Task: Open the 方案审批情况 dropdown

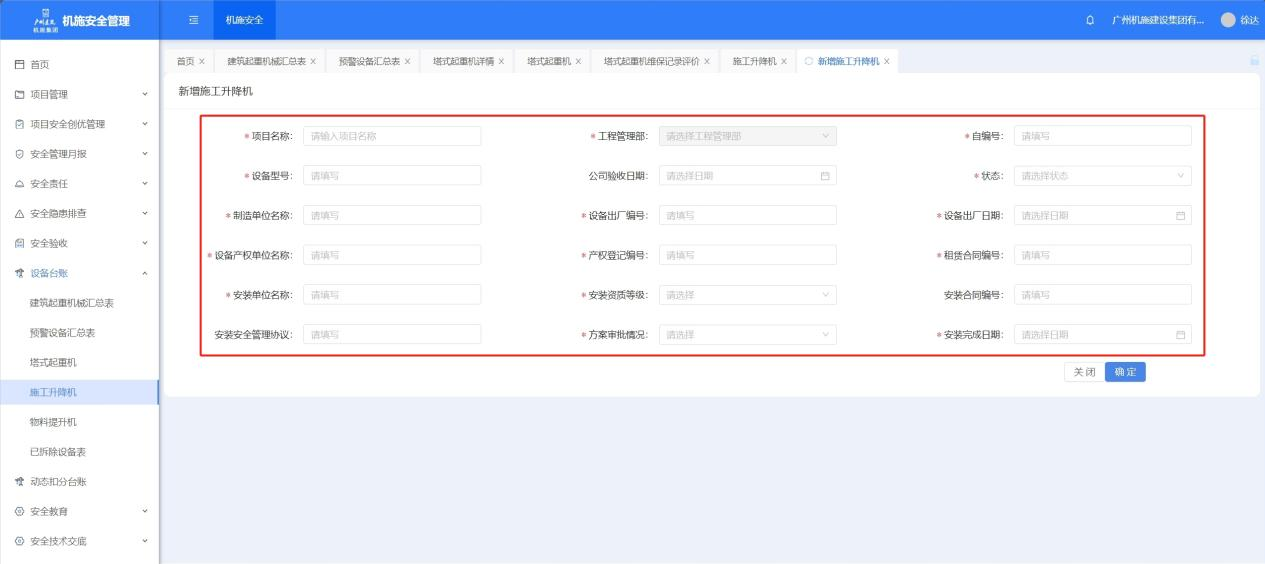Action: point(747,335)
